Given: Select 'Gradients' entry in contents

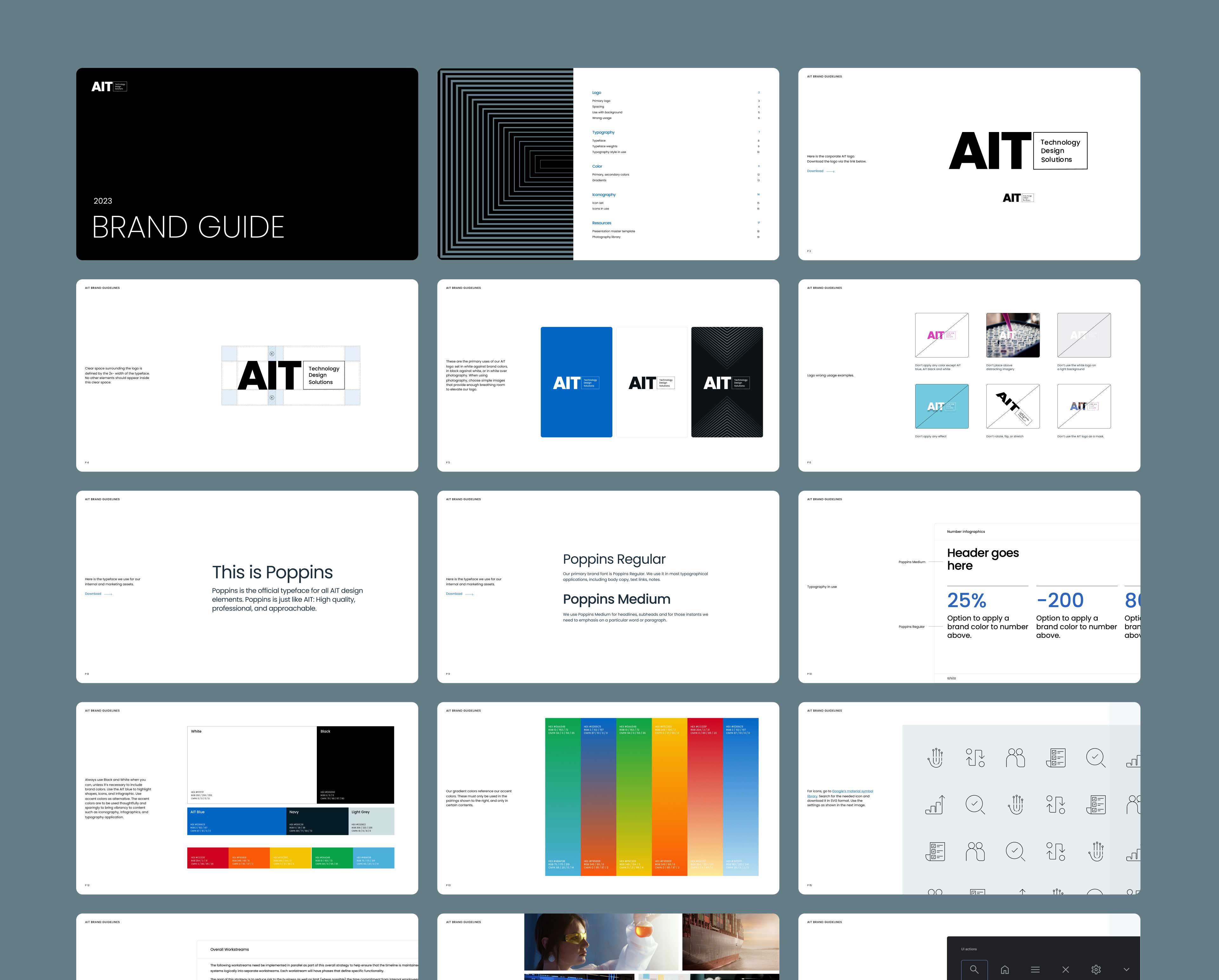Looking at the screenshot, I should [x=599, y=180].
